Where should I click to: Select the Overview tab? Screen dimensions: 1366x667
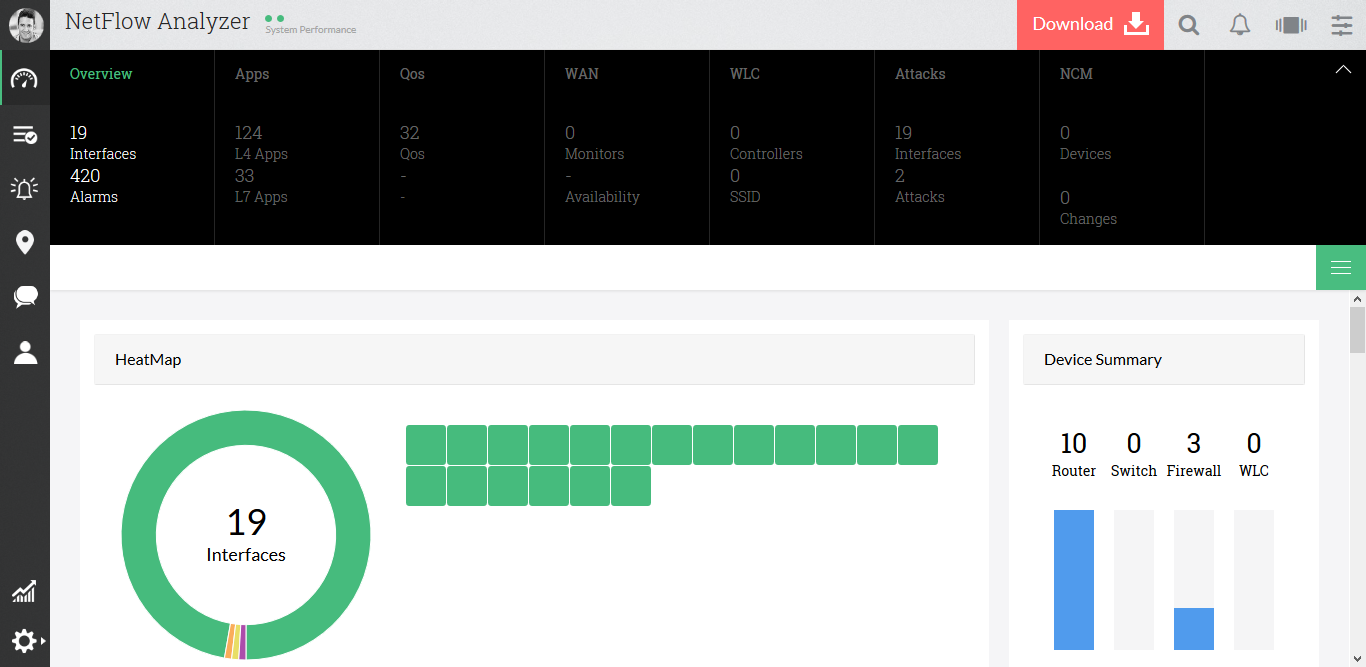[x=101, y=74]
